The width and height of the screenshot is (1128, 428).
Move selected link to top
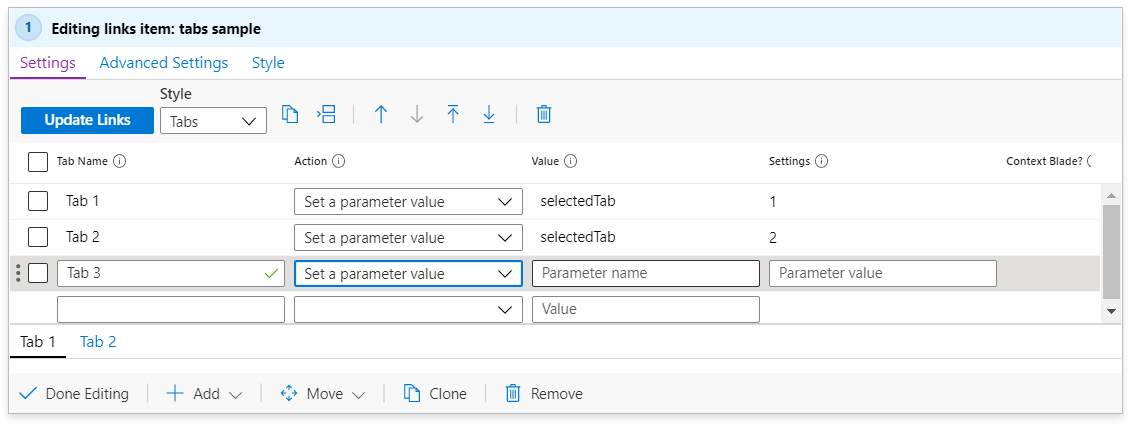452,114
